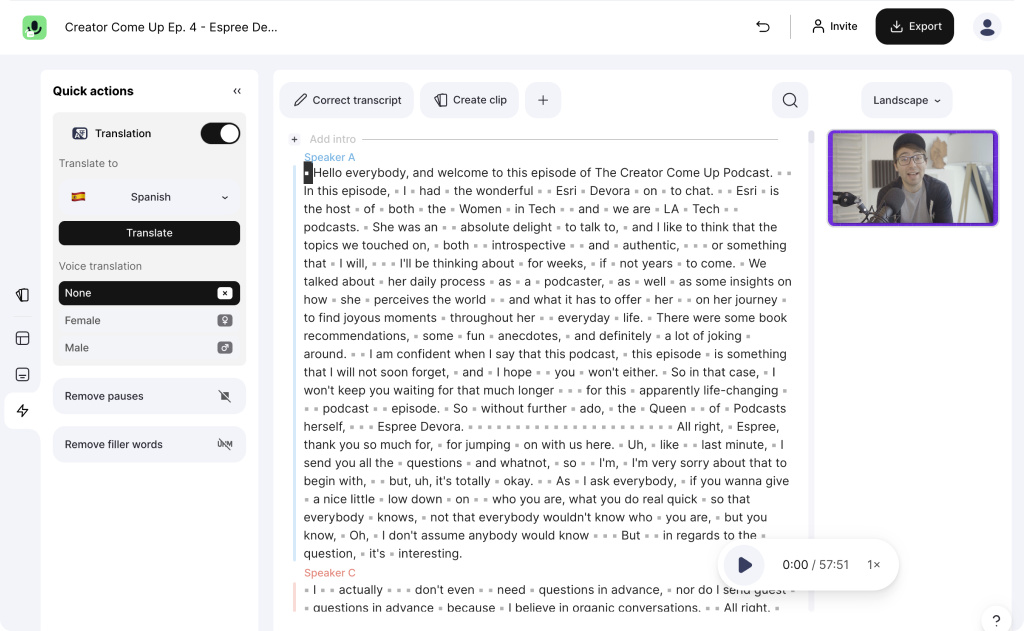This screenshot has width=1024, height=631.
Task: Click the green microphone app logo
Action: [34, 27]
